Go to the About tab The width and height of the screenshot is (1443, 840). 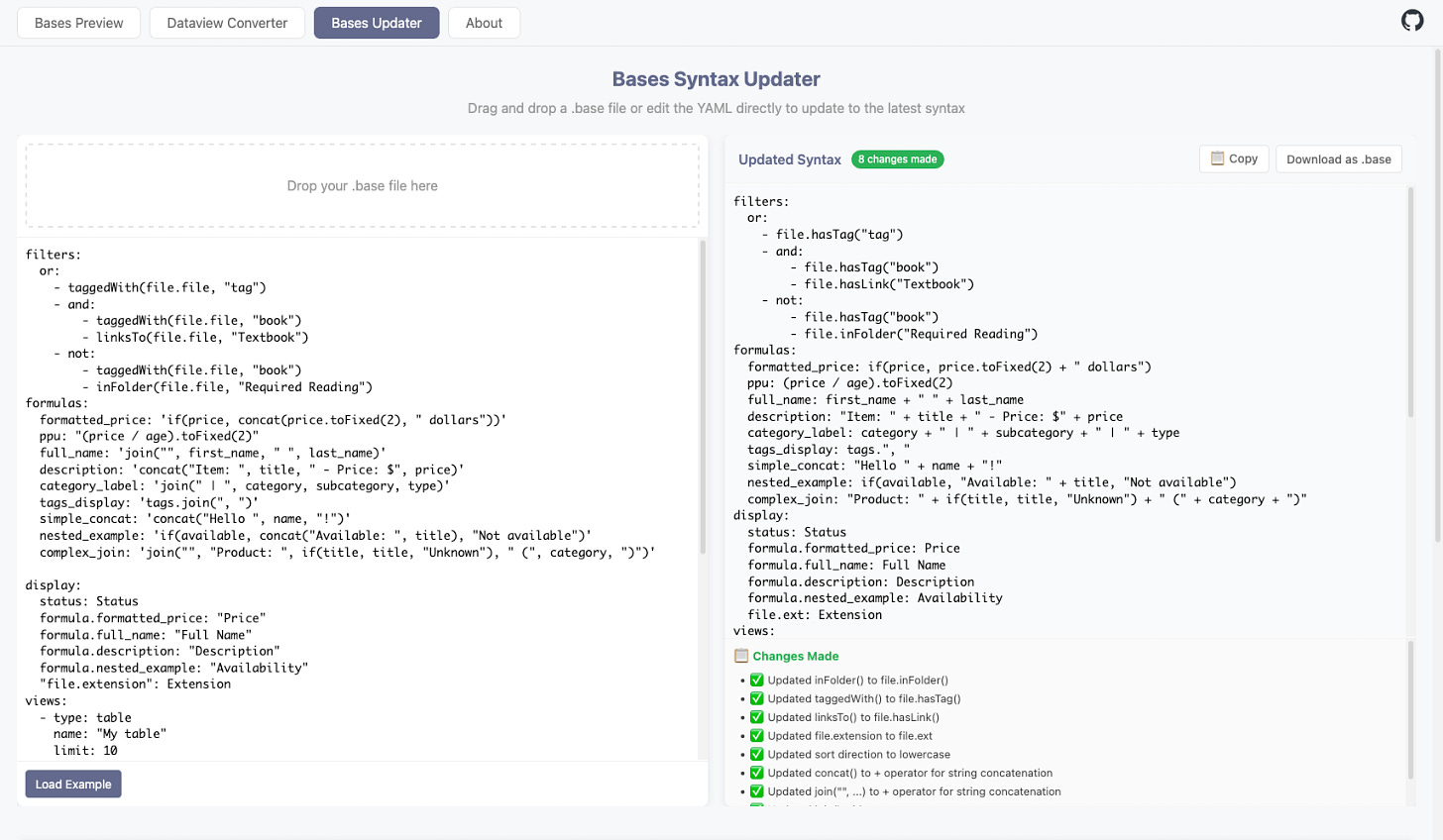[x=484, y=23]
